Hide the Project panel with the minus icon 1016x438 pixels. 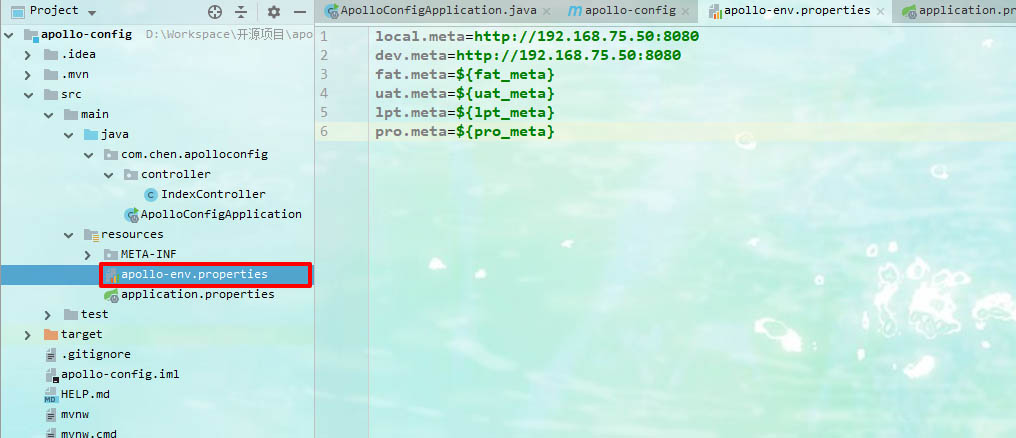[x=299, y=12]
